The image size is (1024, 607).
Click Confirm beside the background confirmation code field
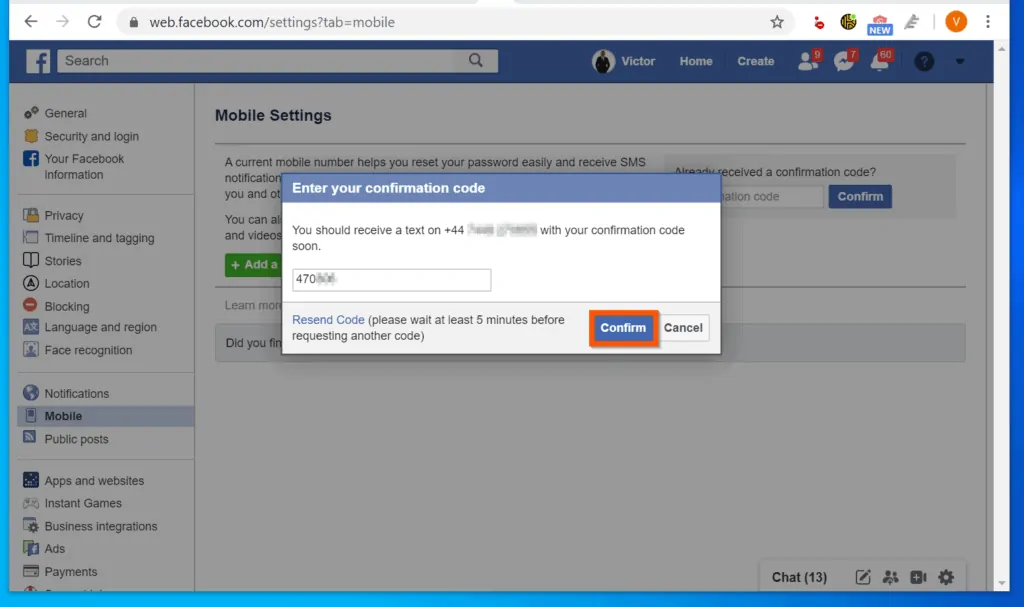(x=860, y=197)
